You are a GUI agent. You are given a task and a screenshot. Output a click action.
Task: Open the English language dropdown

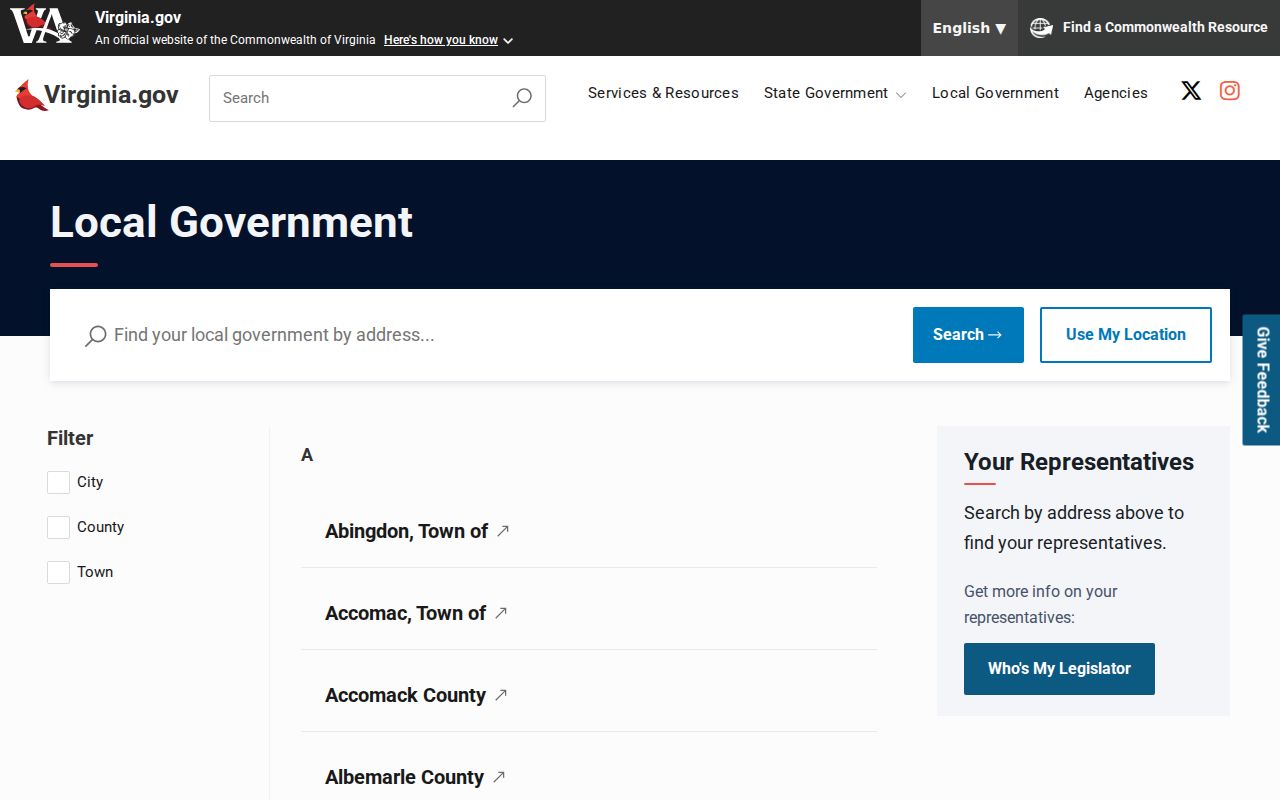click(969, 28)
